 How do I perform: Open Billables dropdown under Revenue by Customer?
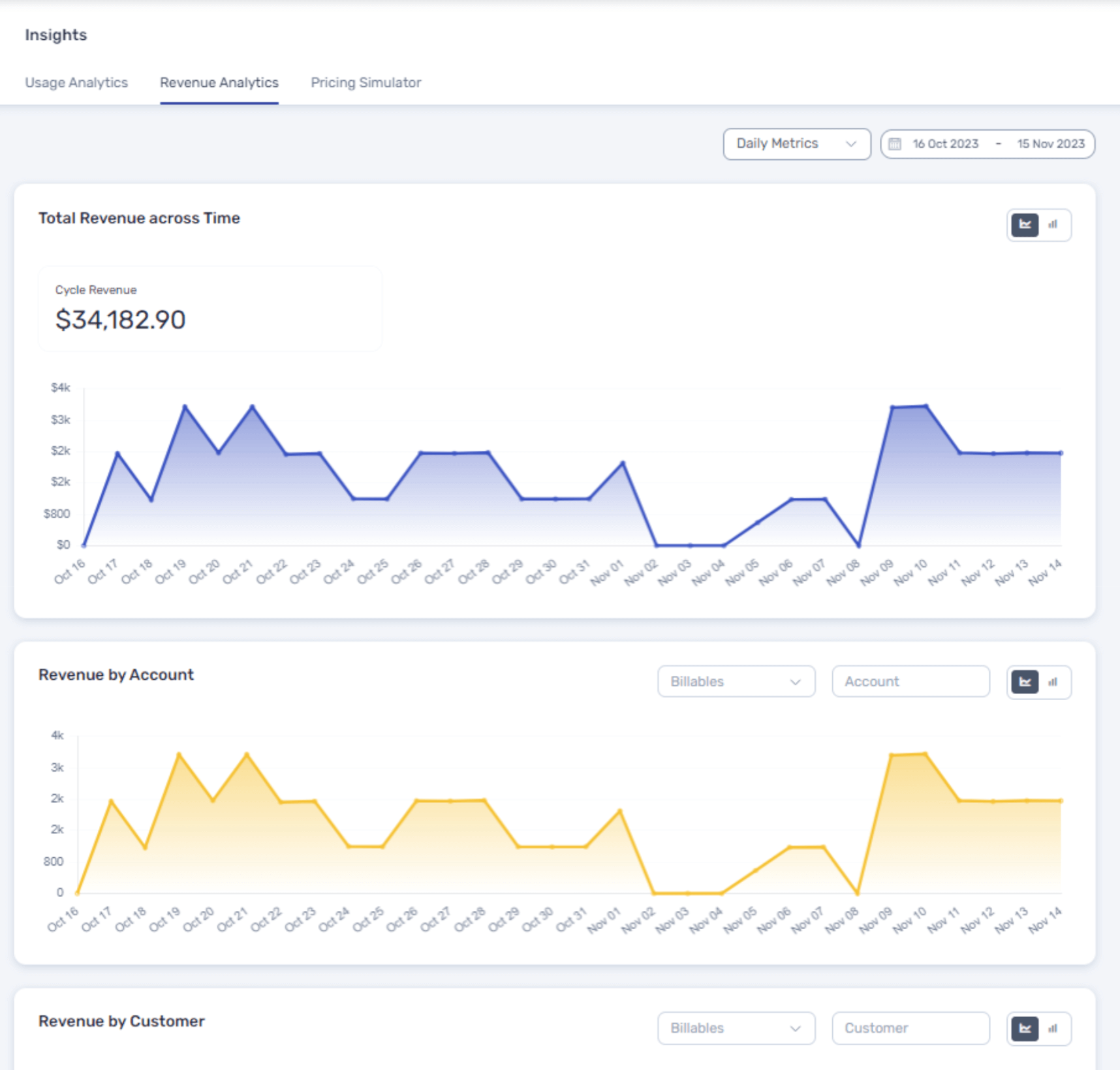[x=736, y=1028]
